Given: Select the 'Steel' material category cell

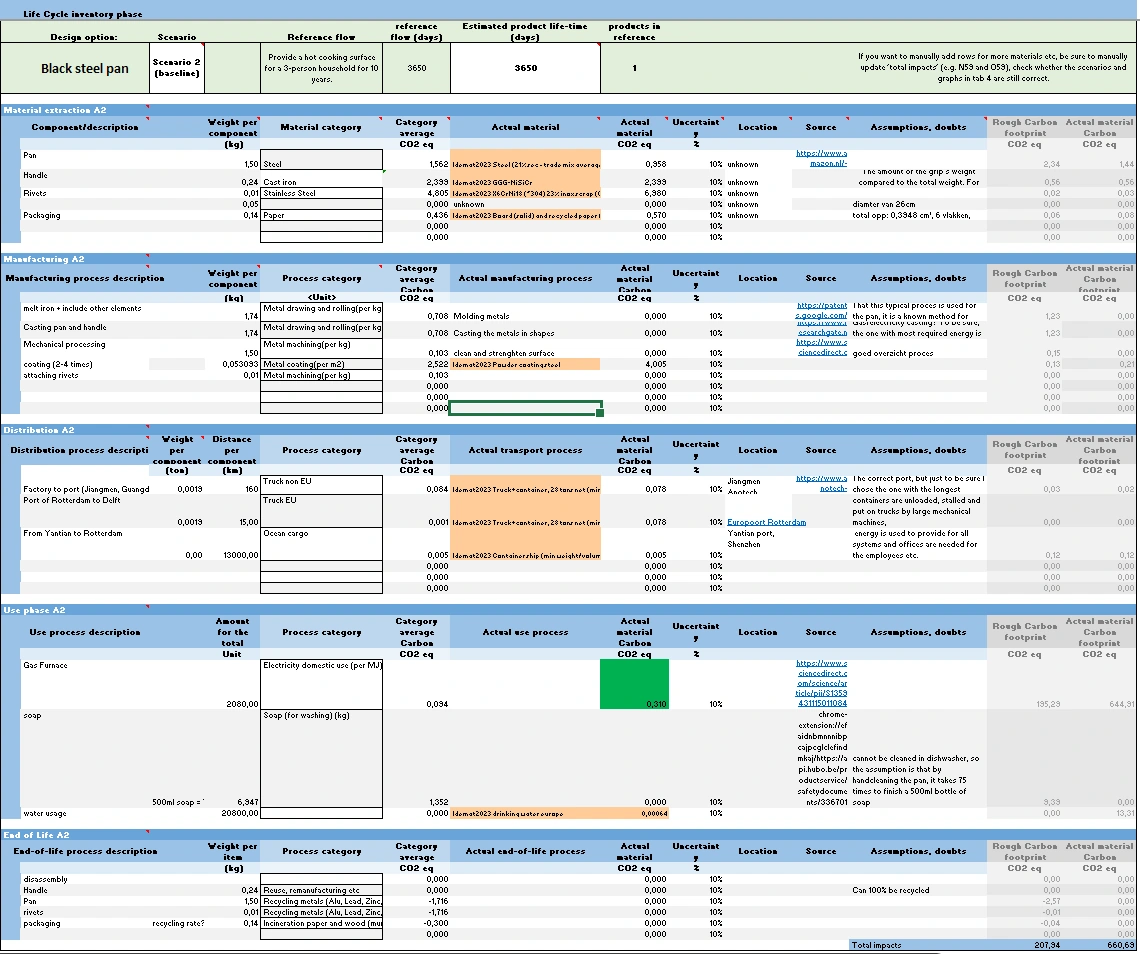Looking at the screenshot, I should click(321, 159).
